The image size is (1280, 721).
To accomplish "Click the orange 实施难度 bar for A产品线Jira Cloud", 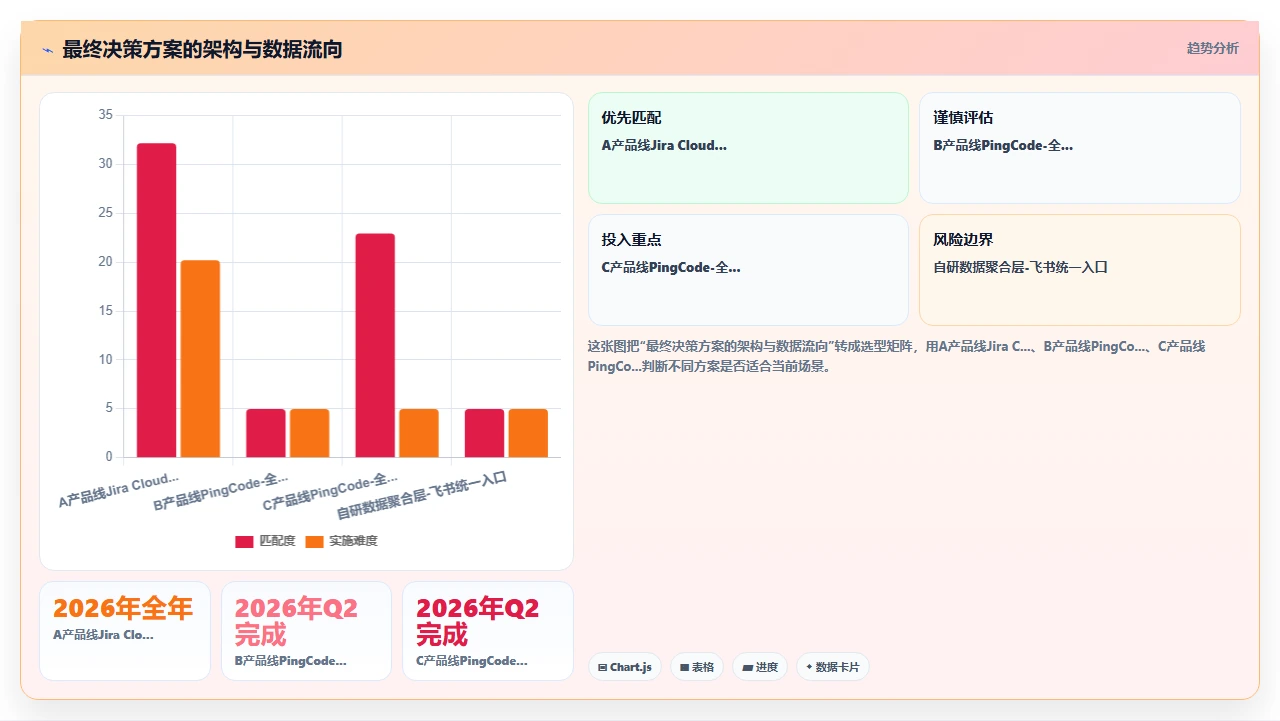I will (200, 359).
